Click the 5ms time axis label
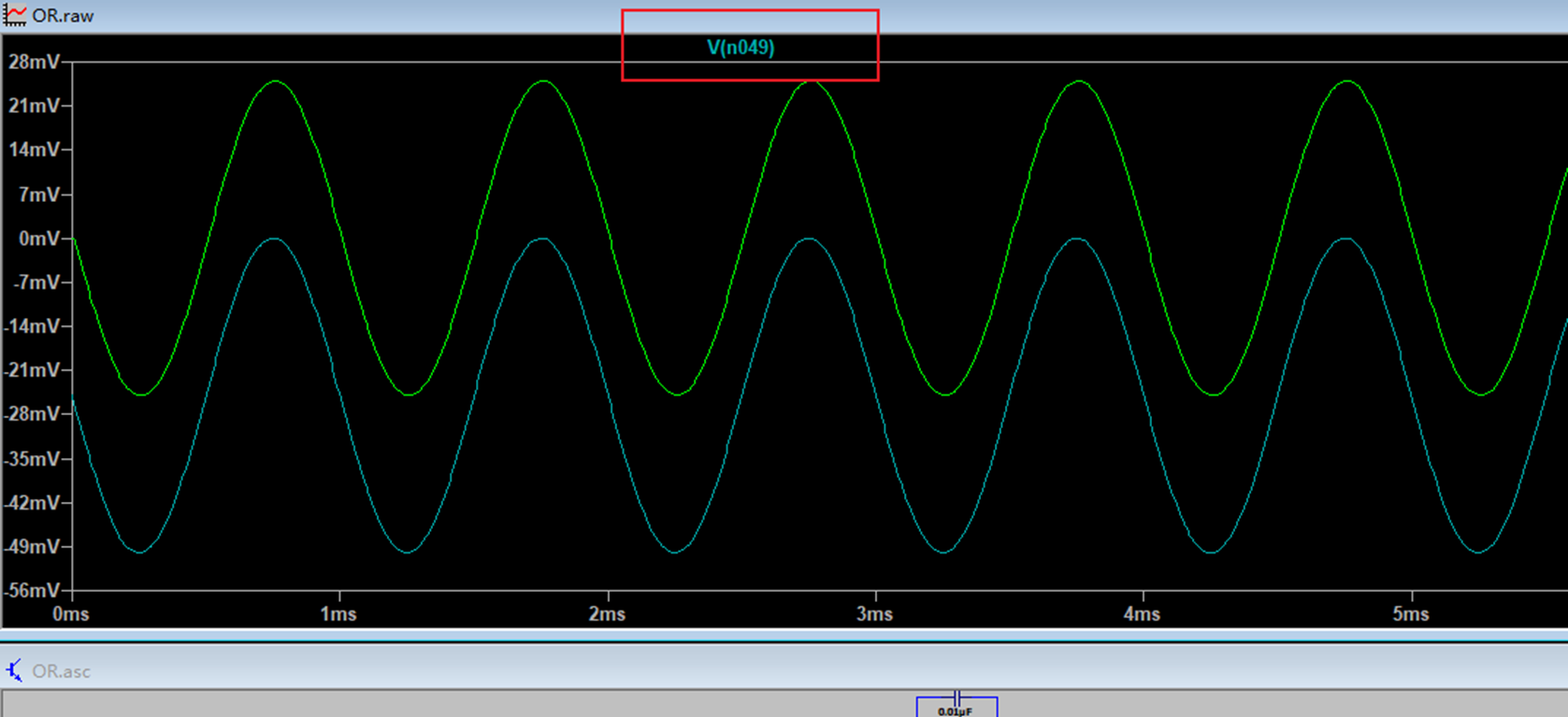The width and height of the screenshot is (1568, 717). coord(1410,614)
